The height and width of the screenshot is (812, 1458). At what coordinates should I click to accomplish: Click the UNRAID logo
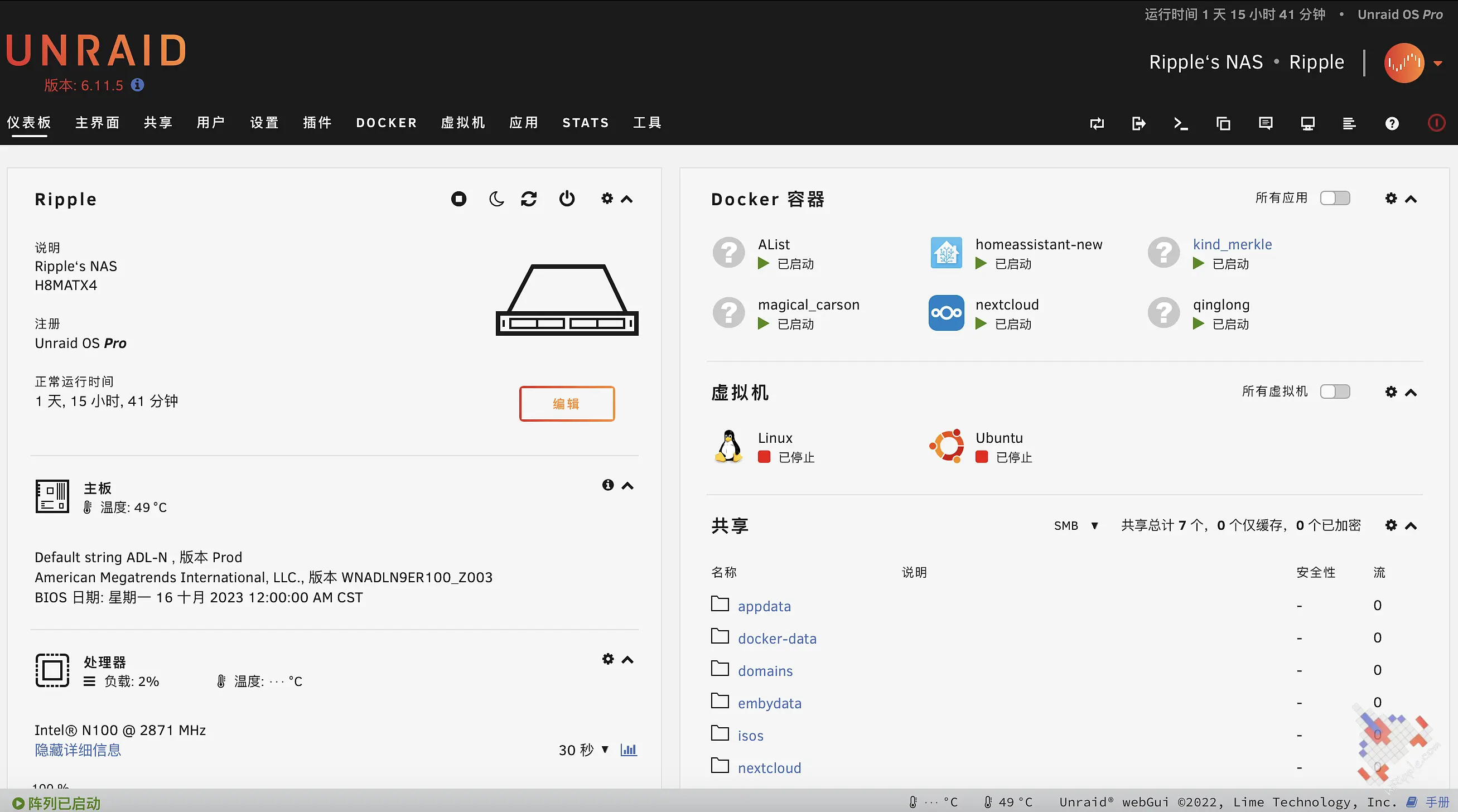(96, 50)
